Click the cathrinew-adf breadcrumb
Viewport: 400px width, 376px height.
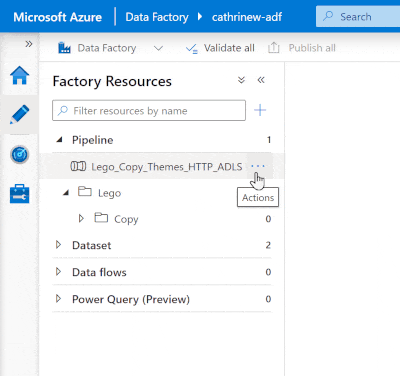247,17
